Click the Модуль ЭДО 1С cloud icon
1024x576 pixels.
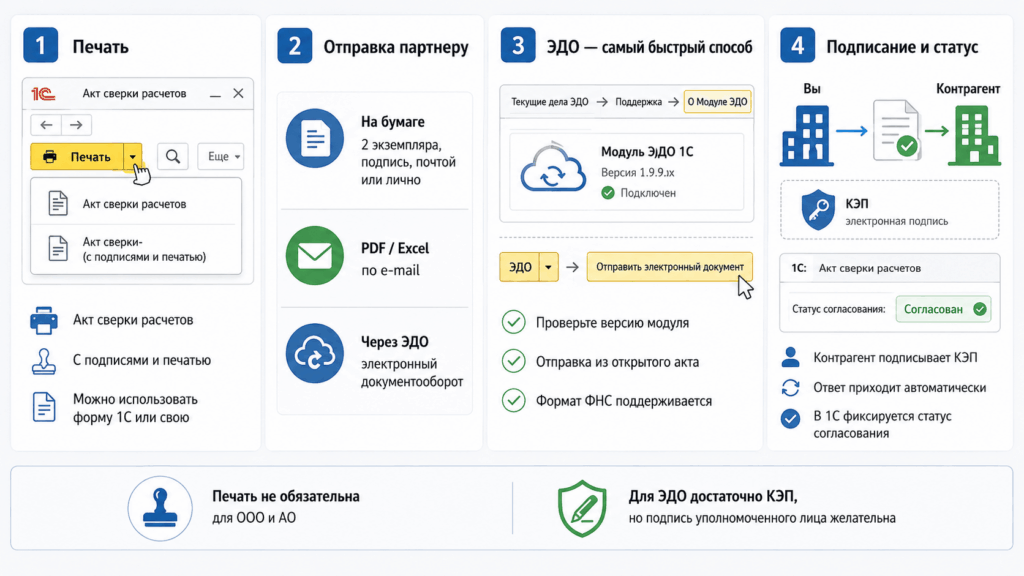(553, 168)
